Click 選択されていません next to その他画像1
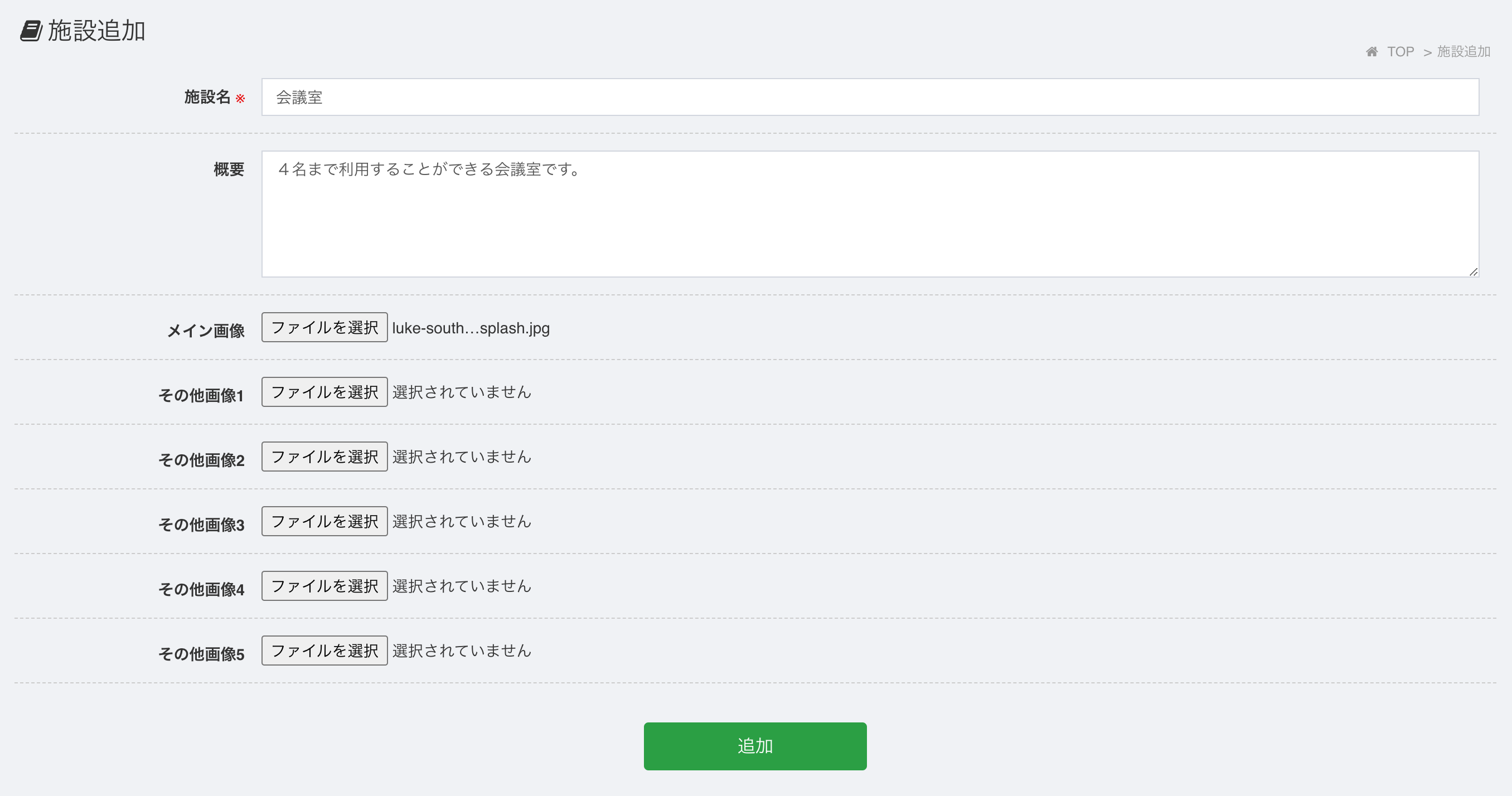 click(x=462, y=391)
